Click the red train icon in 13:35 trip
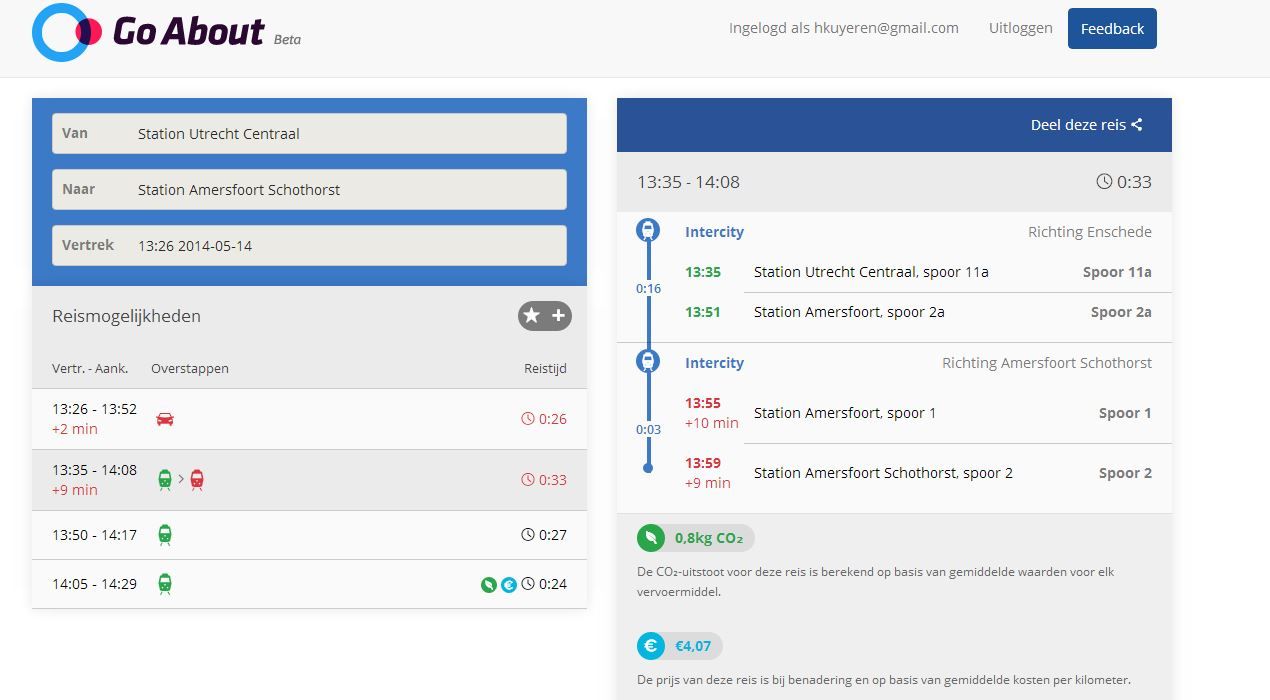1270x700 pixels. (197, 480)
